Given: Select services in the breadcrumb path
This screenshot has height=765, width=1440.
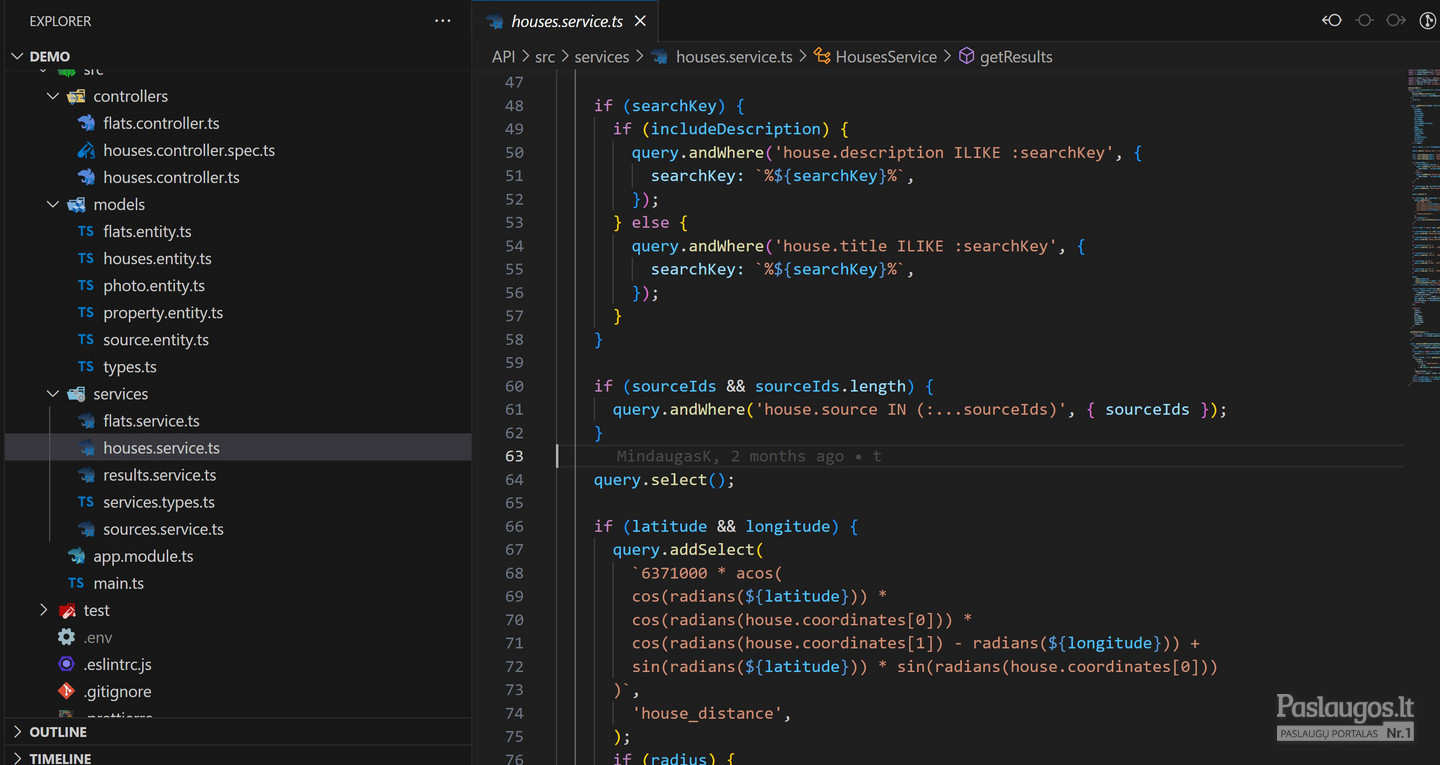Looking at the screenshot, I should pos(602,57).
